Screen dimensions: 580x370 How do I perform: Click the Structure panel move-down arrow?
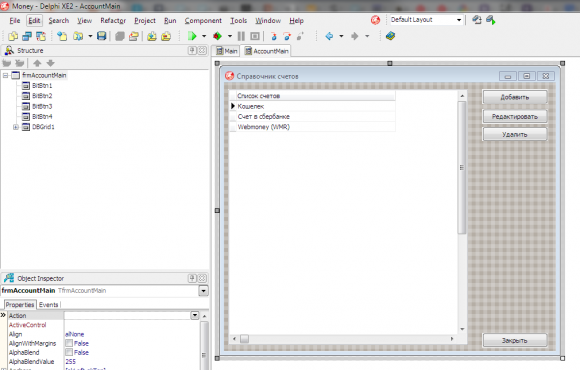pyautogui.click(x=51, y=63)
